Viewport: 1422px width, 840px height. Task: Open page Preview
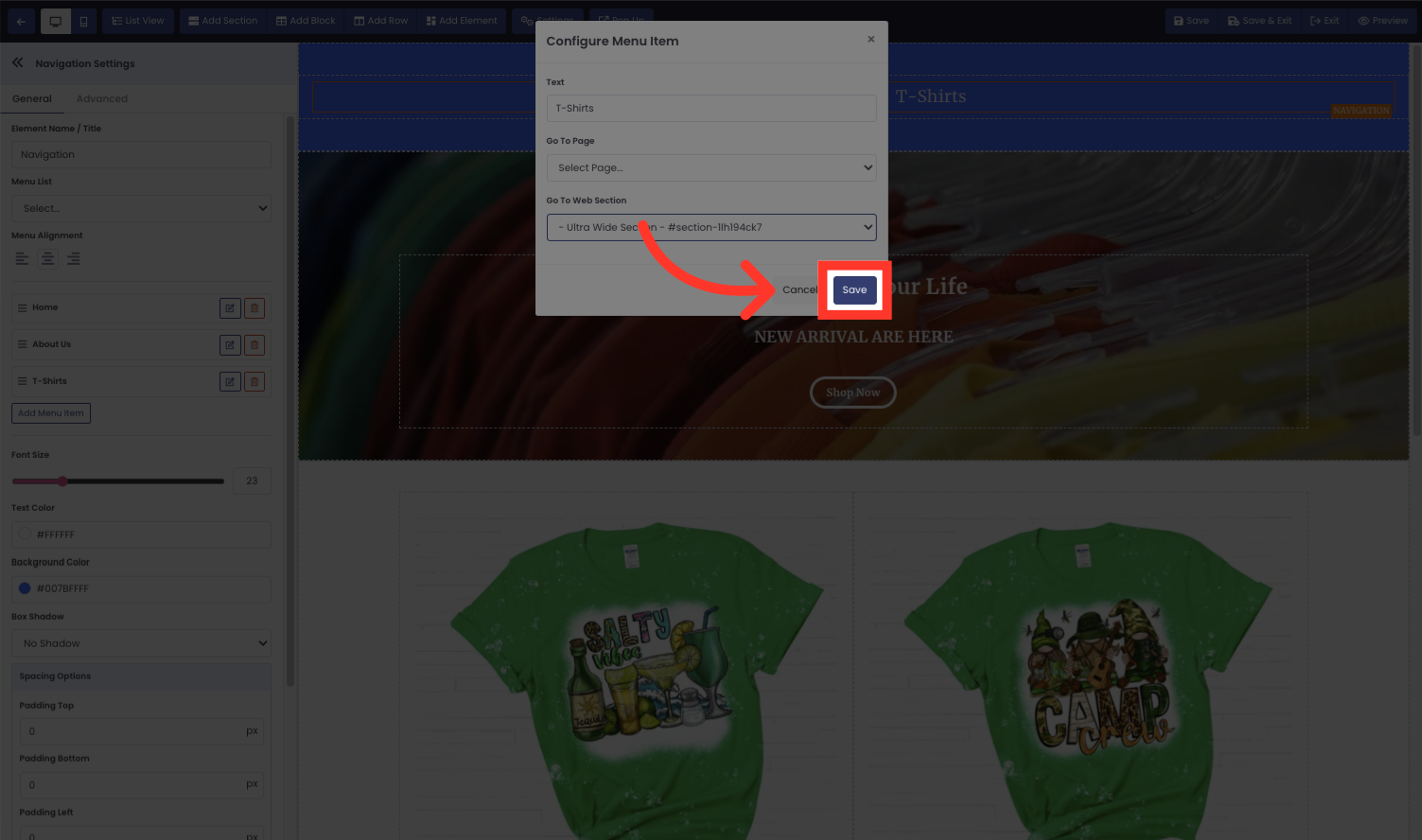(x=1383, y=21)
